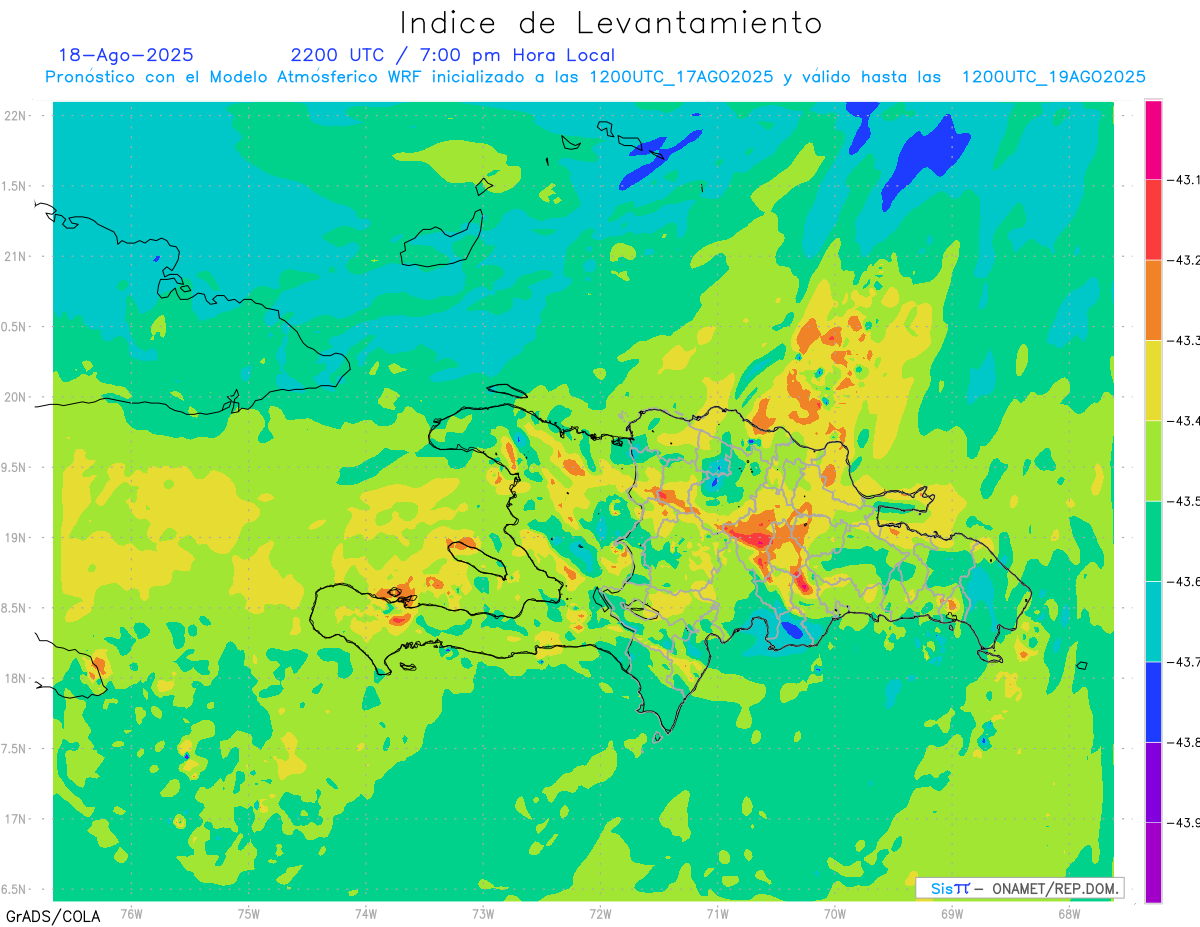Click the magenta swatch atop the color legend
The height and width of the screenshot is (927, 1200).
click(1153, 139)
